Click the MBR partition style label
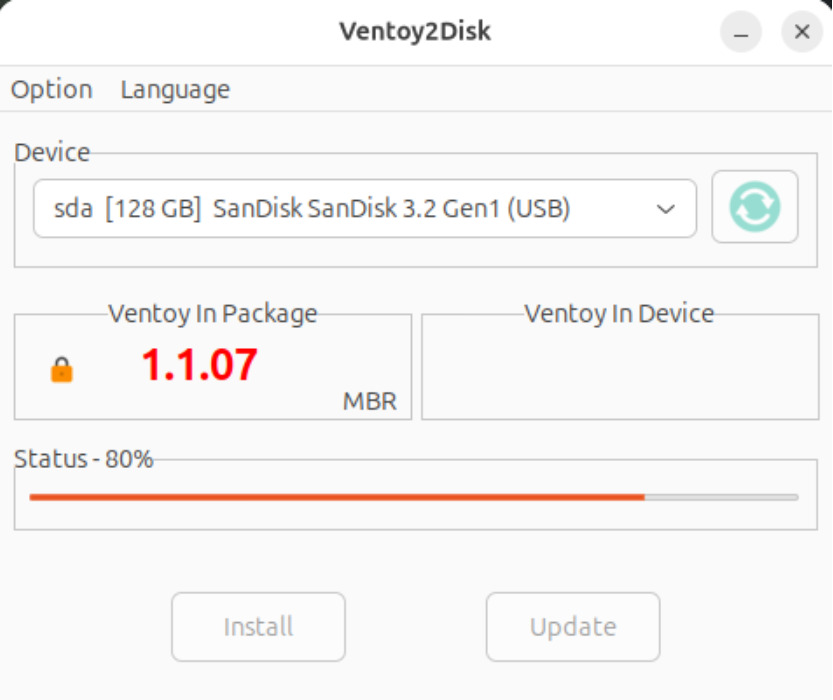 370,402
